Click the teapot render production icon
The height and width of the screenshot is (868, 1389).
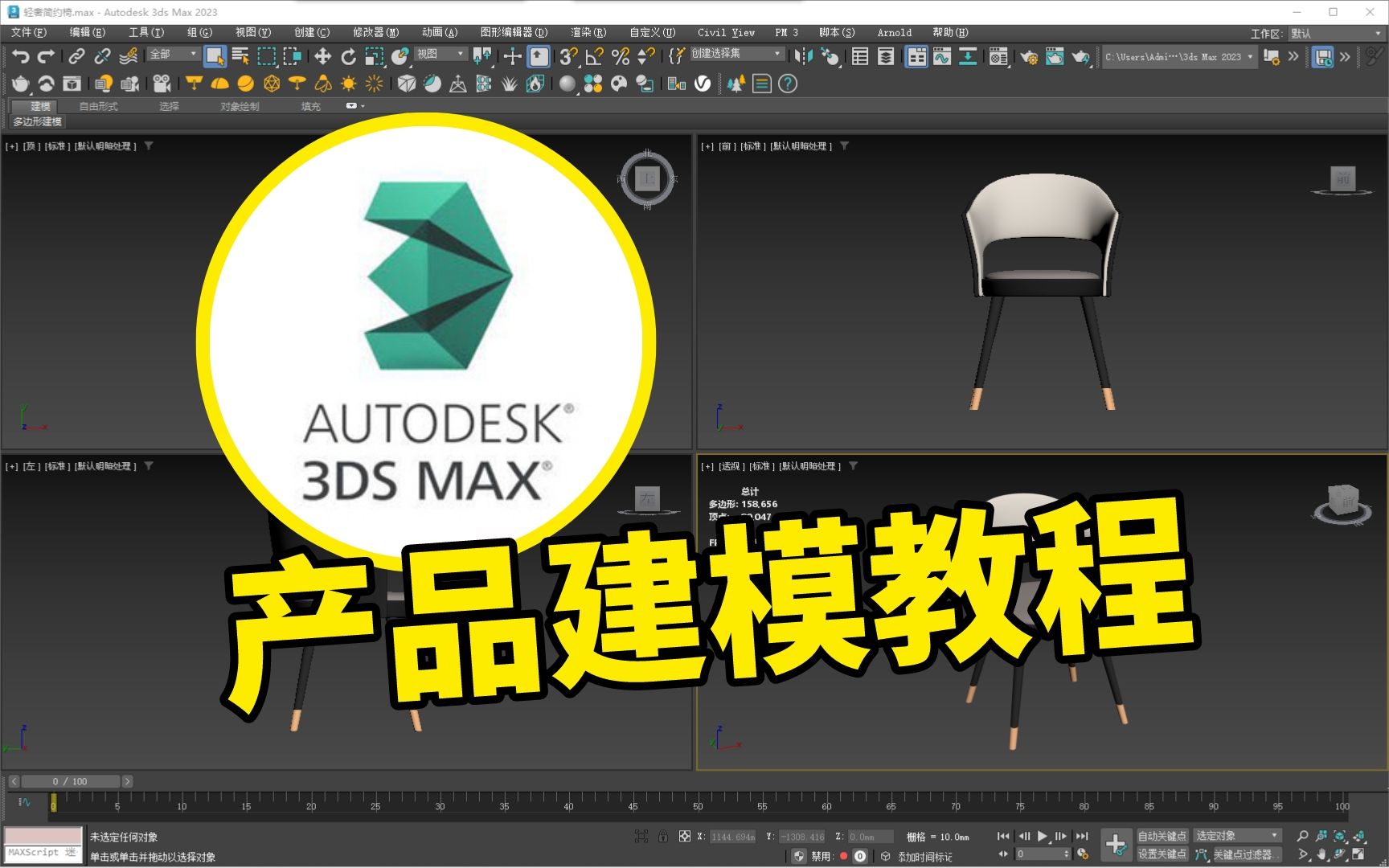coord(1081,56)
